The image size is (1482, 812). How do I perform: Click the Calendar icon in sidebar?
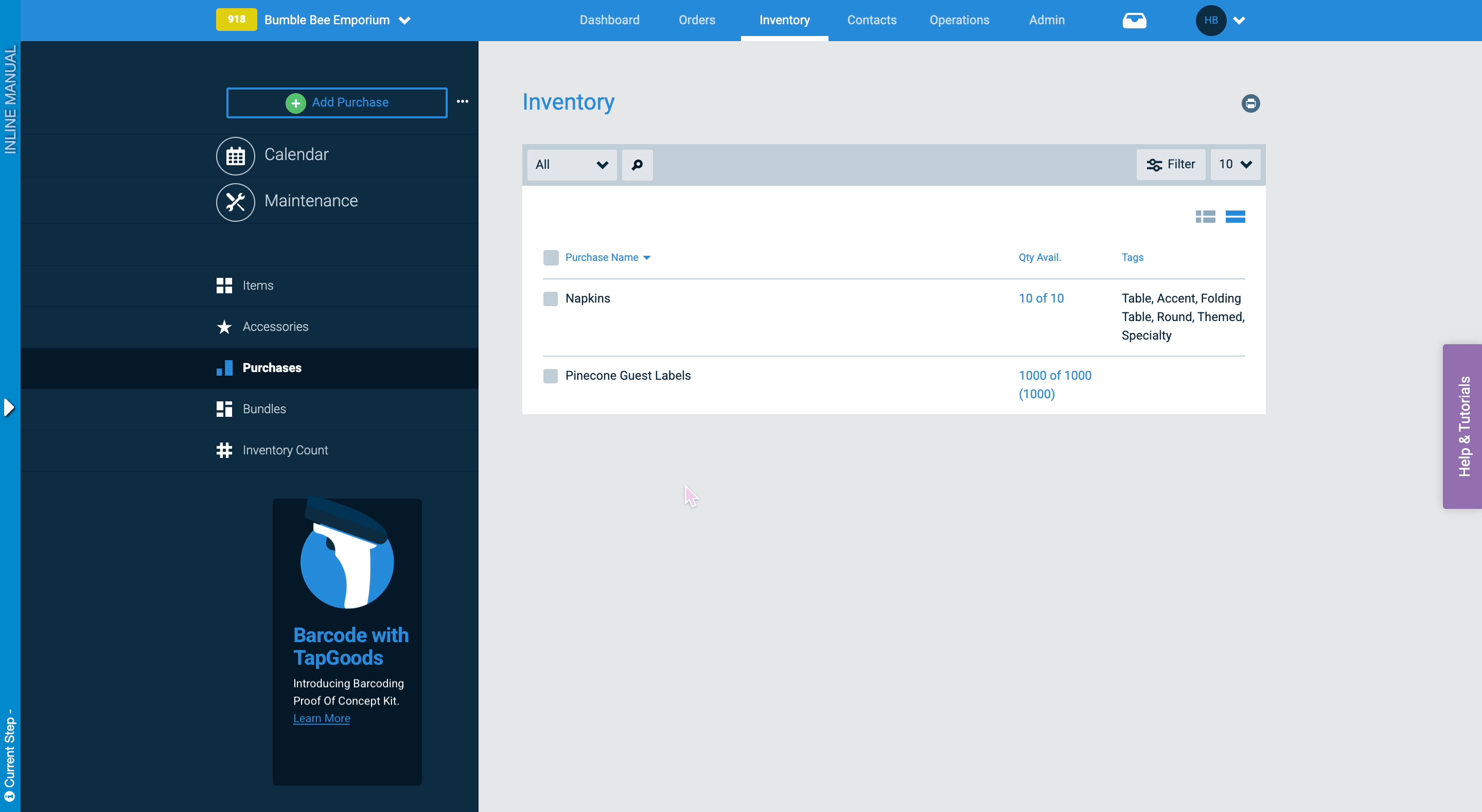click(x=235, y=156)
